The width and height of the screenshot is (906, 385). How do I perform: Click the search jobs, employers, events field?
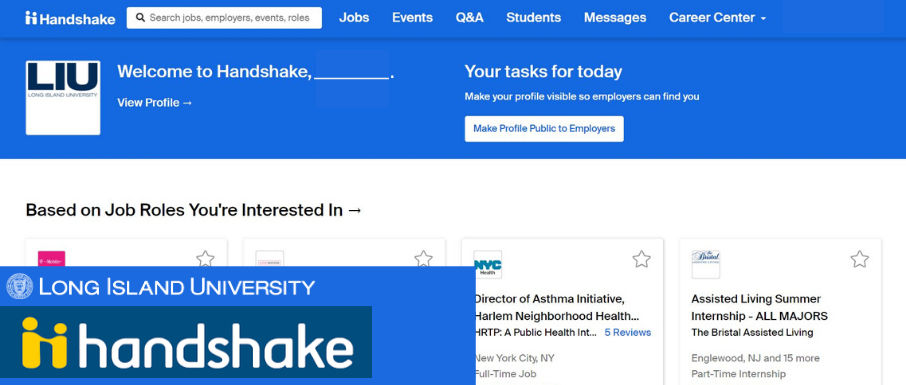coord(225,18)
